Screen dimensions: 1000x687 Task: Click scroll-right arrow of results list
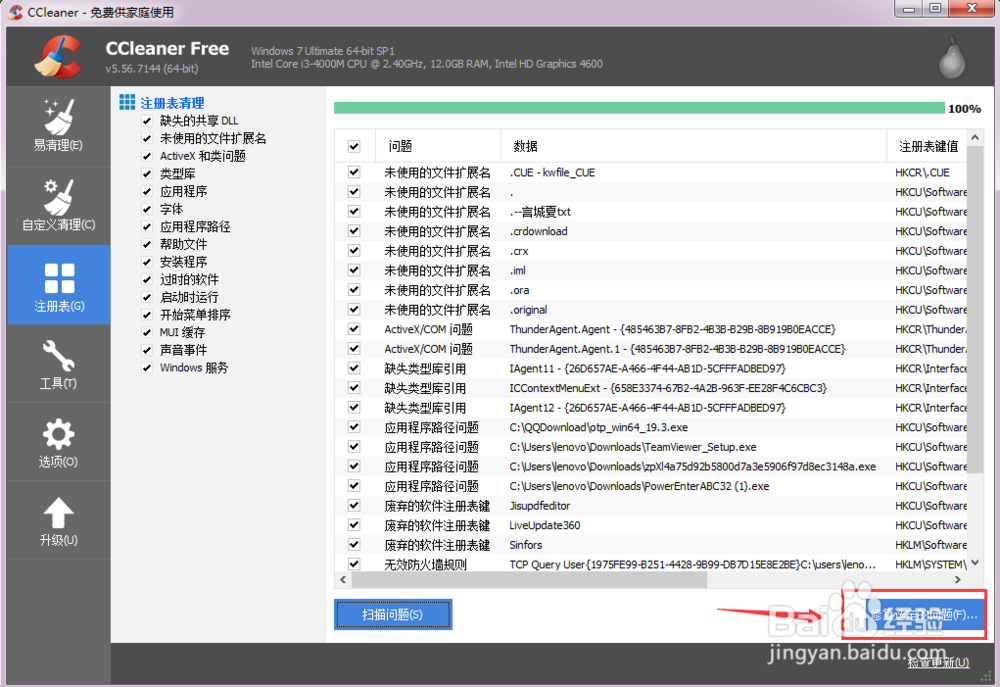click(x=957, y=579)
